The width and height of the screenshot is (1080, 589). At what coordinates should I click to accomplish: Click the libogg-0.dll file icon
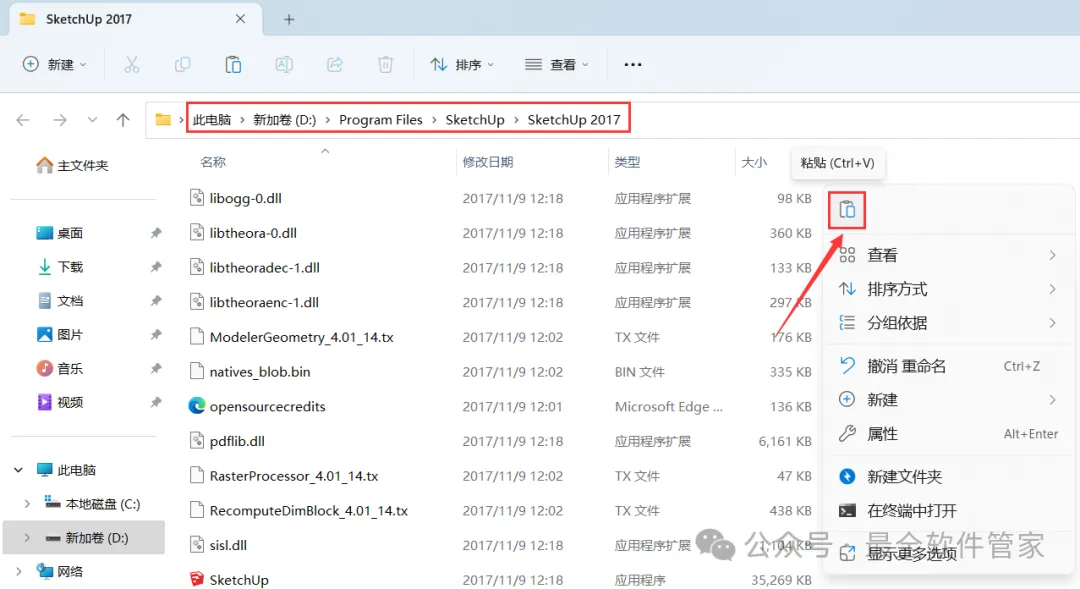point(197,198)
